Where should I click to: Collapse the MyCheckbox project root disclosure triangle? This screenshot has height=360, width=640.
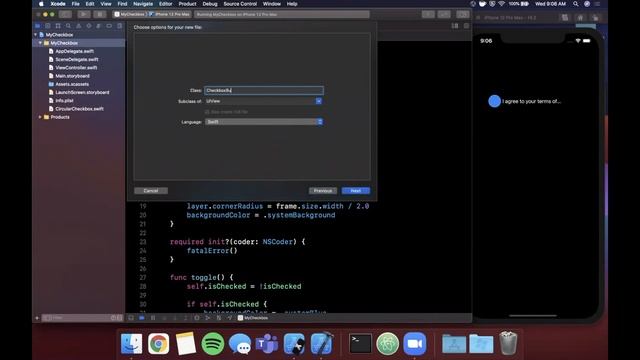coord(36,35)
